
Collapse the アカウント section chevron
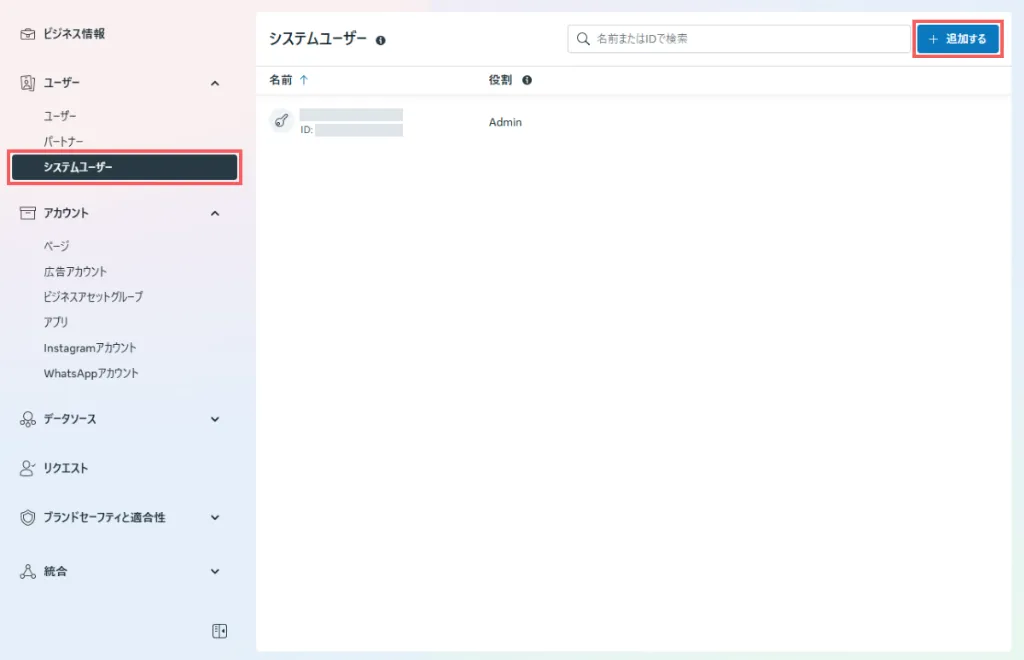tap(215, 213)
